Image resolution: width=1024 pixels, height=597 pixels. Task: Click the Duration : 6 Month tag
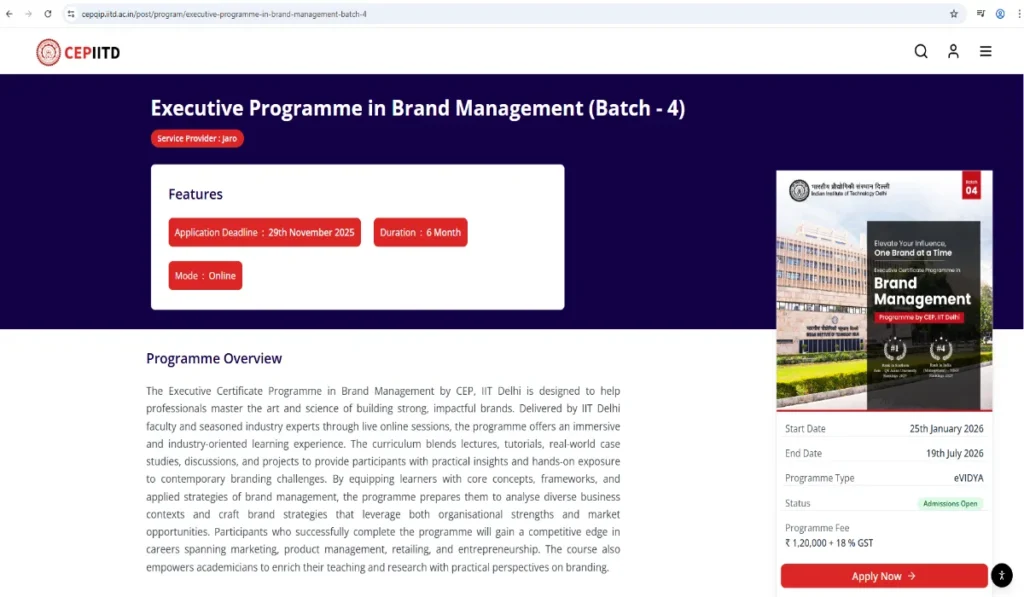[420, 232]
